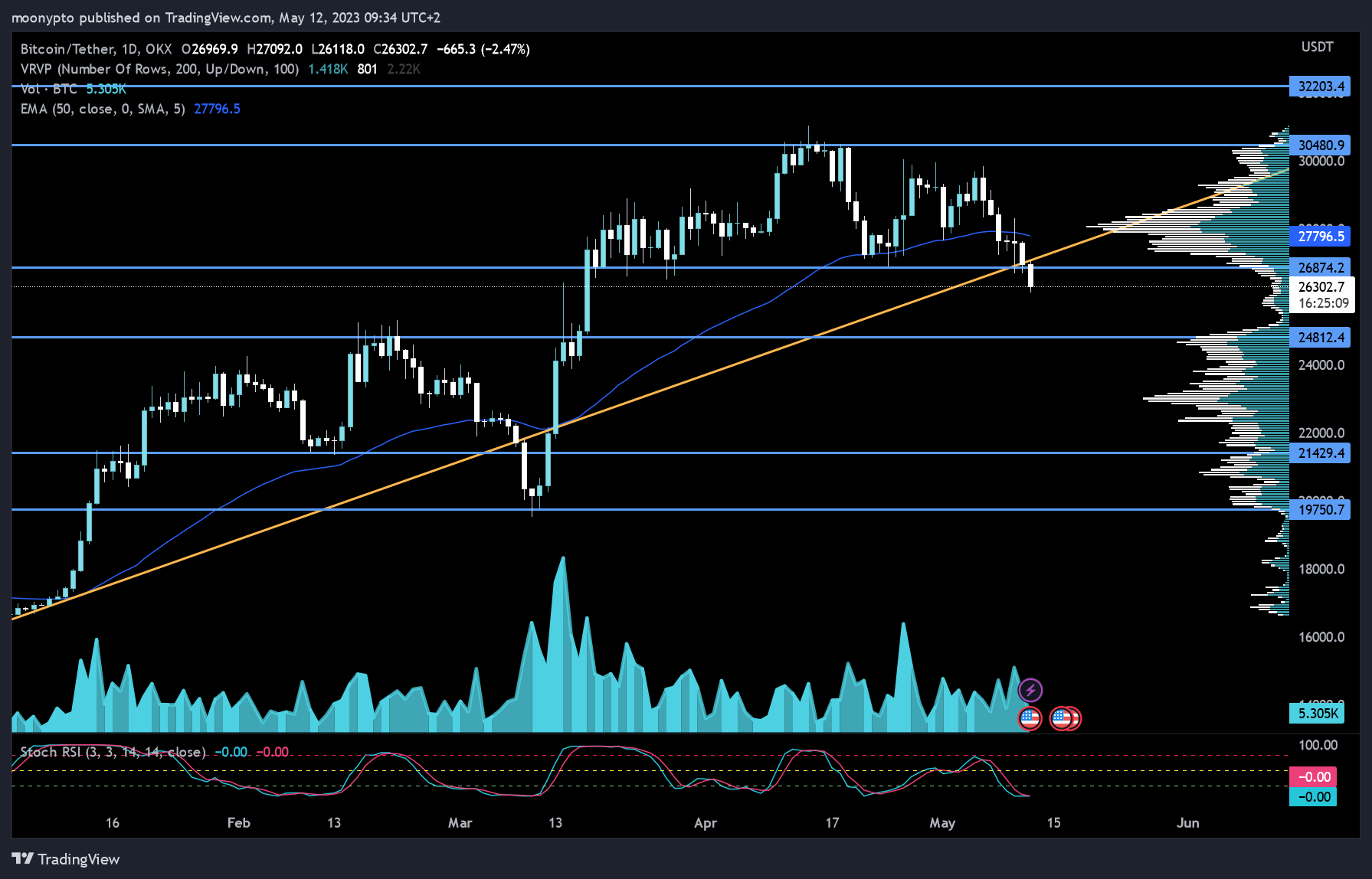Viewport: 1372px width, 879px height.
Task: Click the teal Stoch RSI -0.00 axis label
Action: pyautogui.click(x=1313, y=796)
